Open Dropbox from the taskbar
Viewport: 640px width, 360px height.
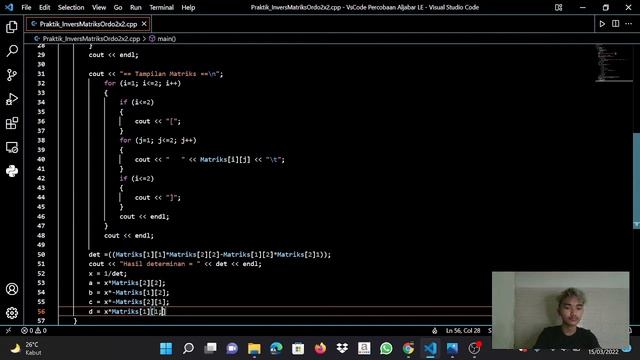coord(342,348)
